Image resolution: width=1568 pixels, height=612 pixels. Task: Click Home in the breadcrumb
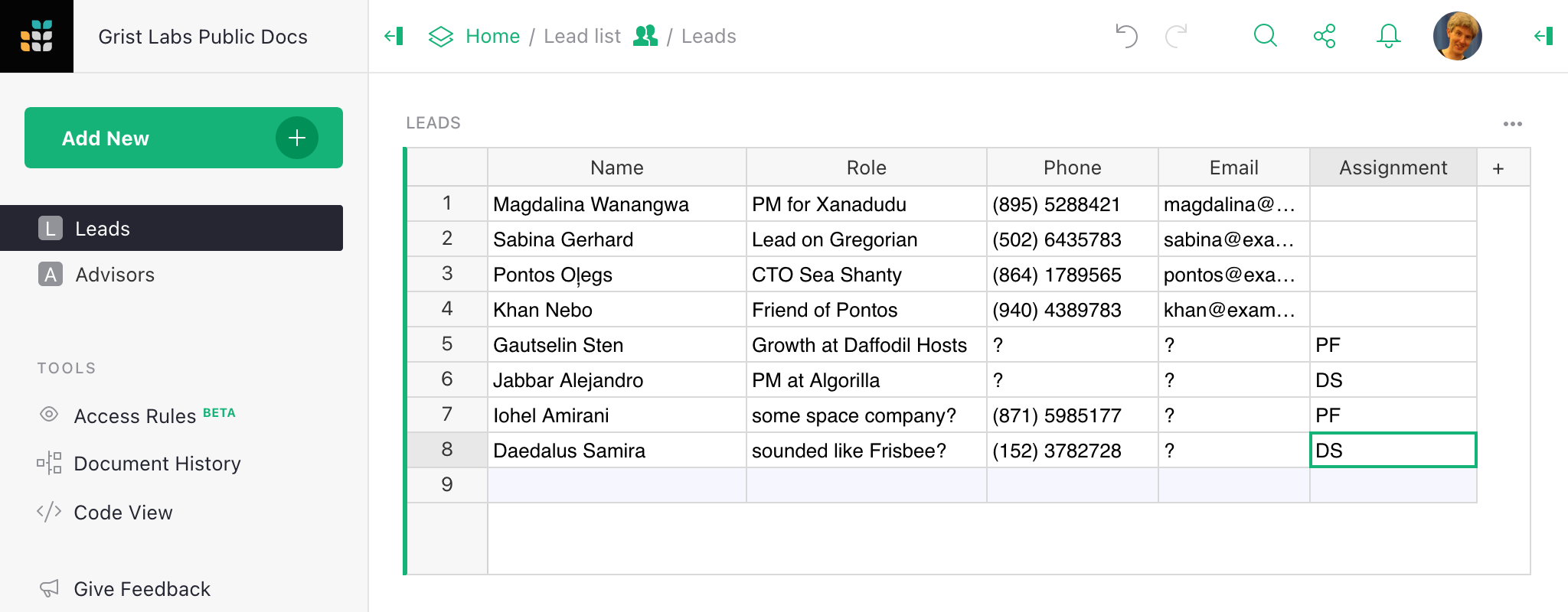492,36
